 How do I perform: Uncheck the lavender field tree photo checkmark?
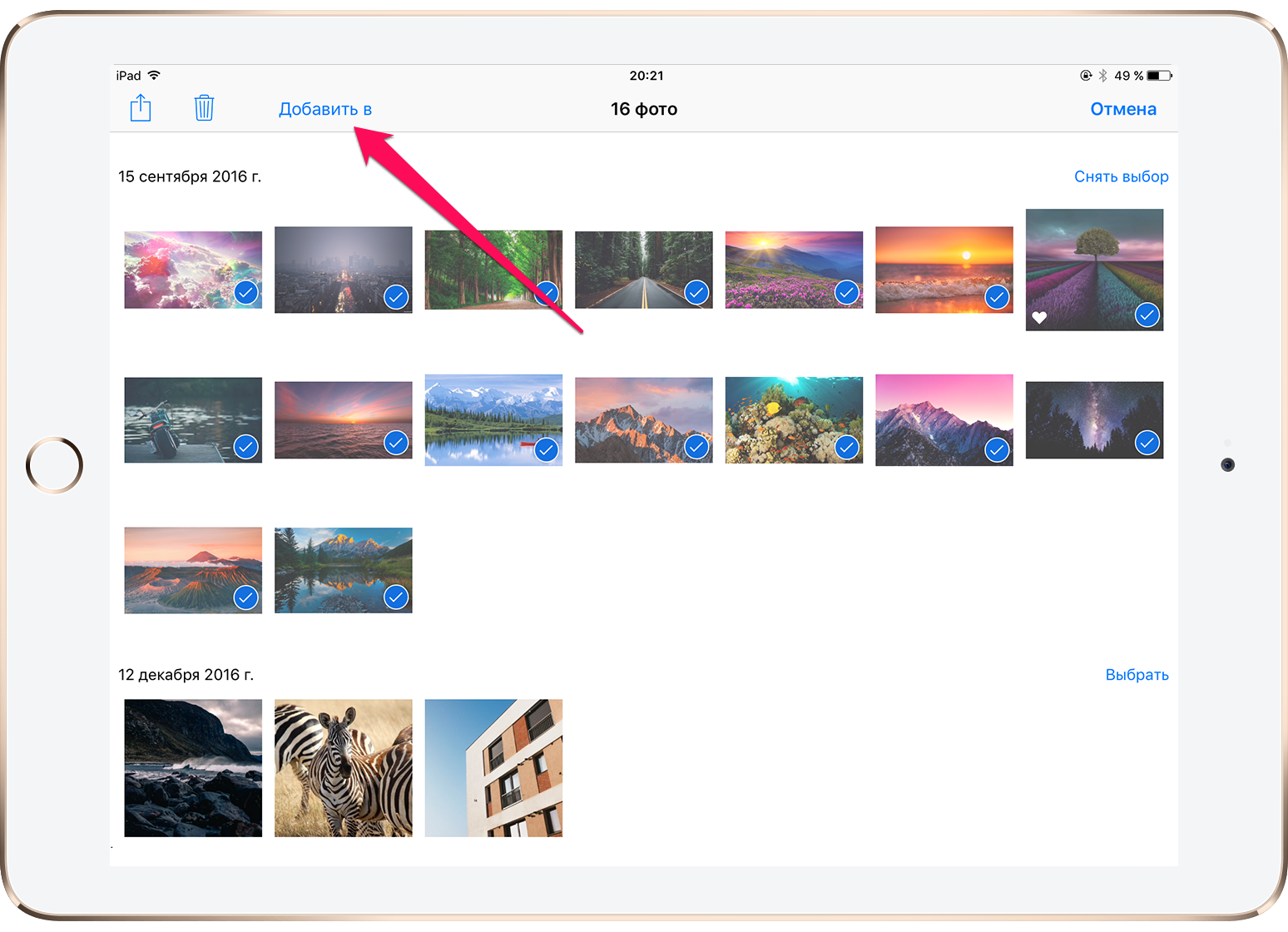tap(1147, 315)
